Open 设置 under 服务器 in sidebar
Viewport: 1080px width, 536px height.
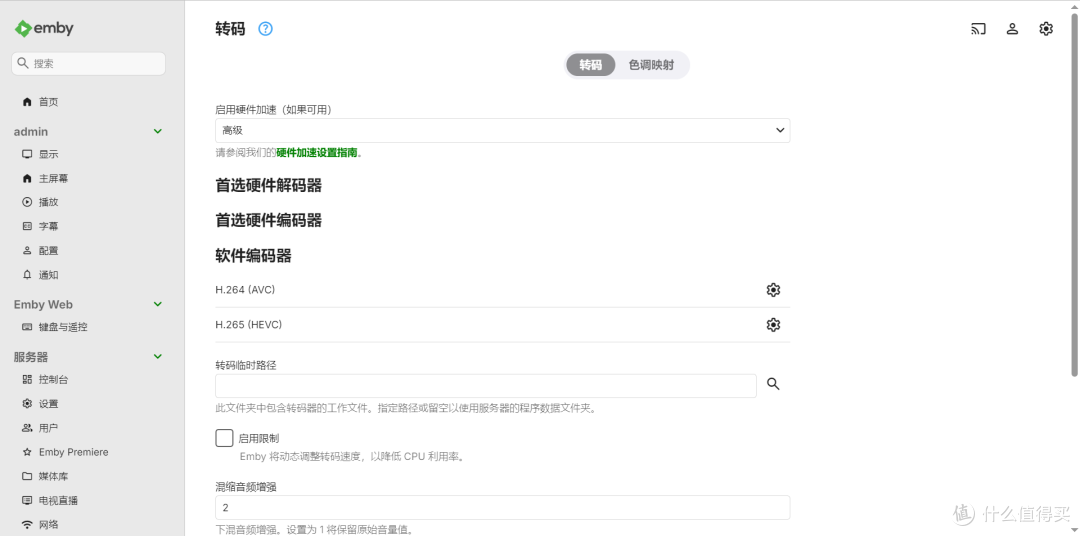[x=48, y=404]
